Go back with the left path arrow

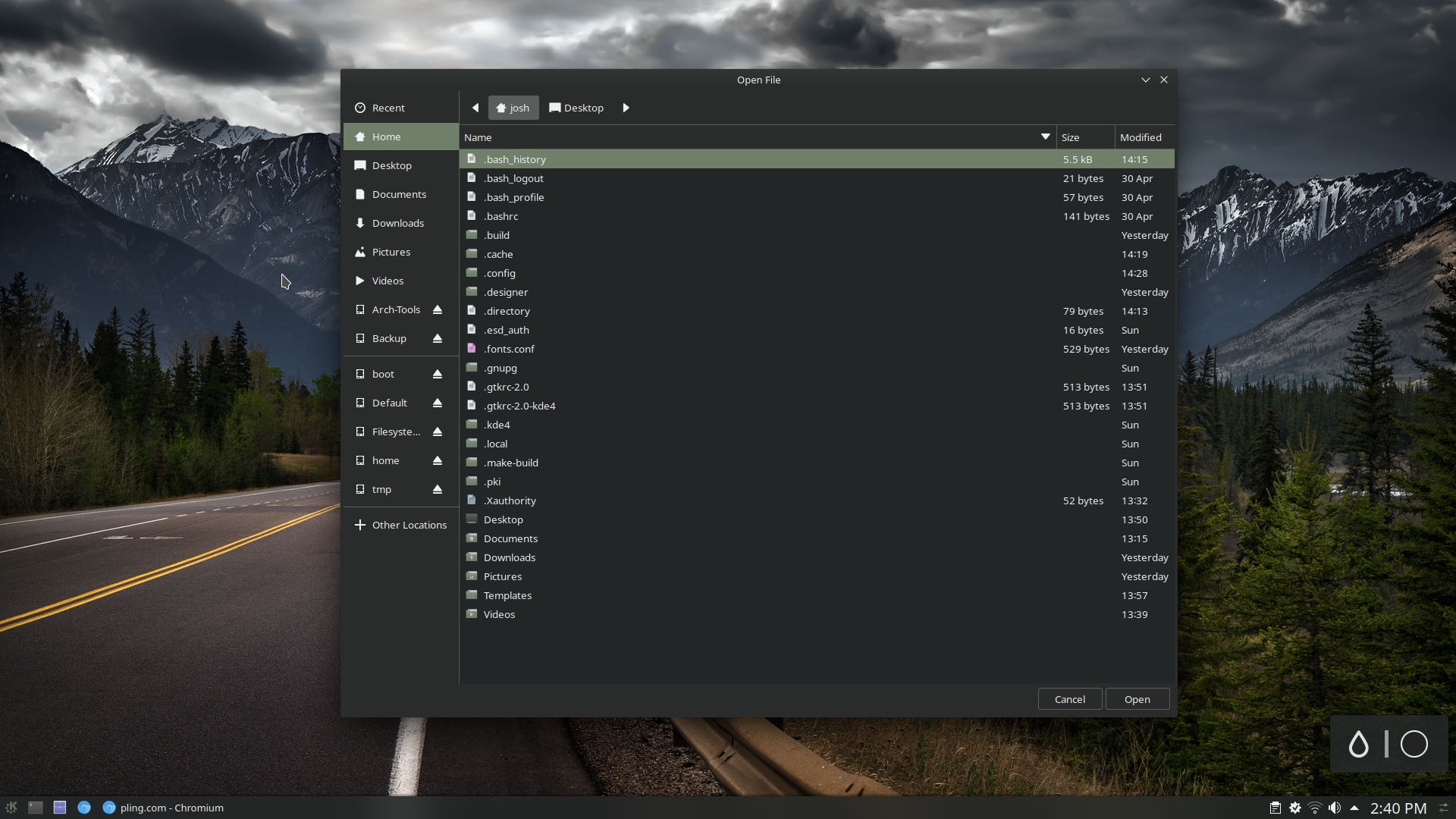[475, 108]
